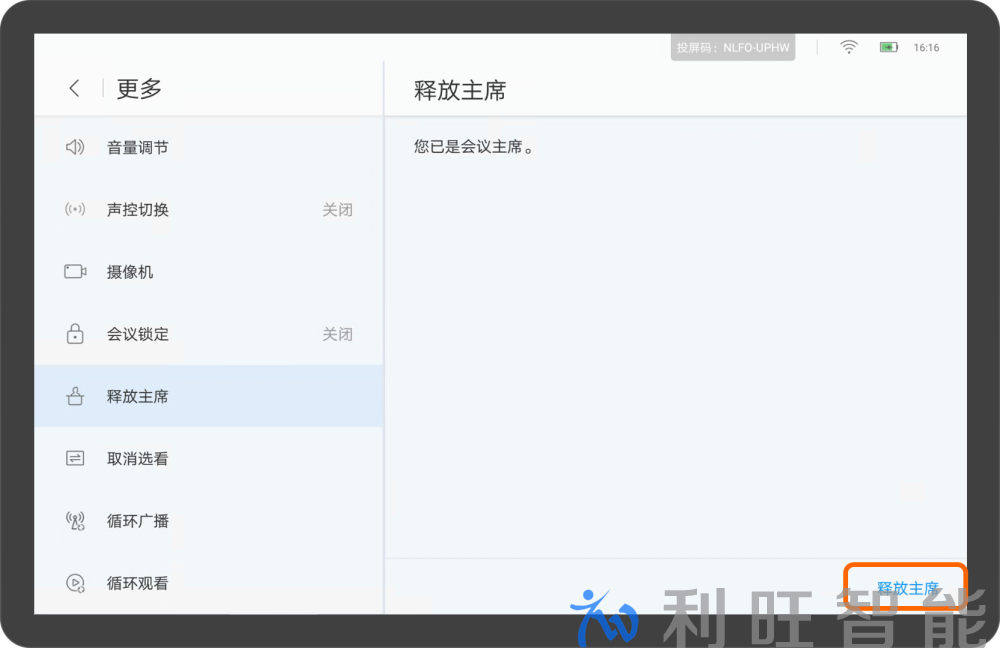This screenshot has width=1000, height=648.
Task: Click the loop viewing play icon
Action: tap(75, 583)
